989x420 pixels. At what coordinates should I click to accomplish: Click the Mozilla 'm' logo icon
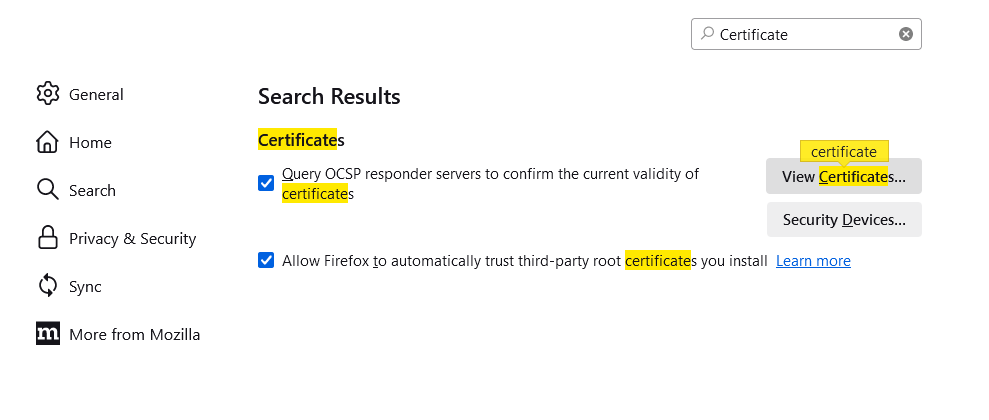[47, 334]
